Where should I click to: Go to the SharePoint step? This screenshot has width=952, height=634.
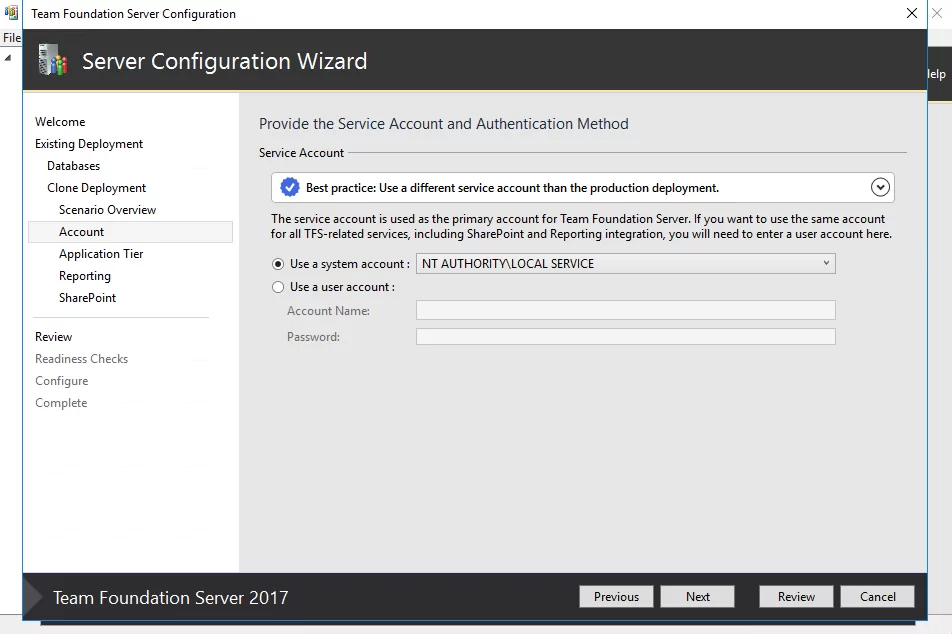(x=87, y=298)
